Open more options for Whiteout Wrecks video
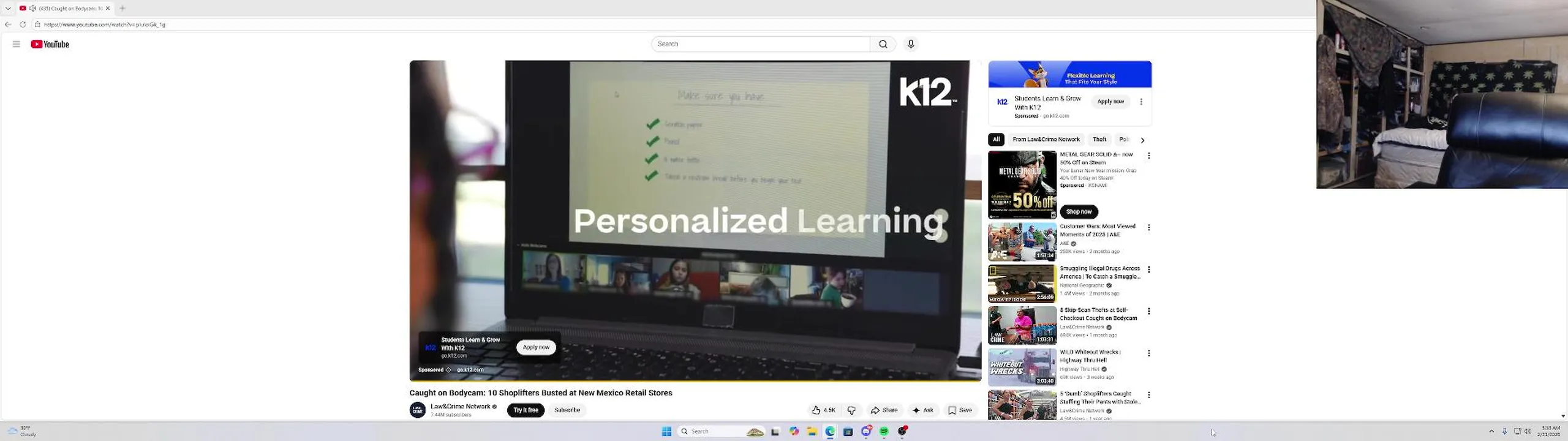The height and width of the screenshot is (441, 1568). coord(1149,353)
